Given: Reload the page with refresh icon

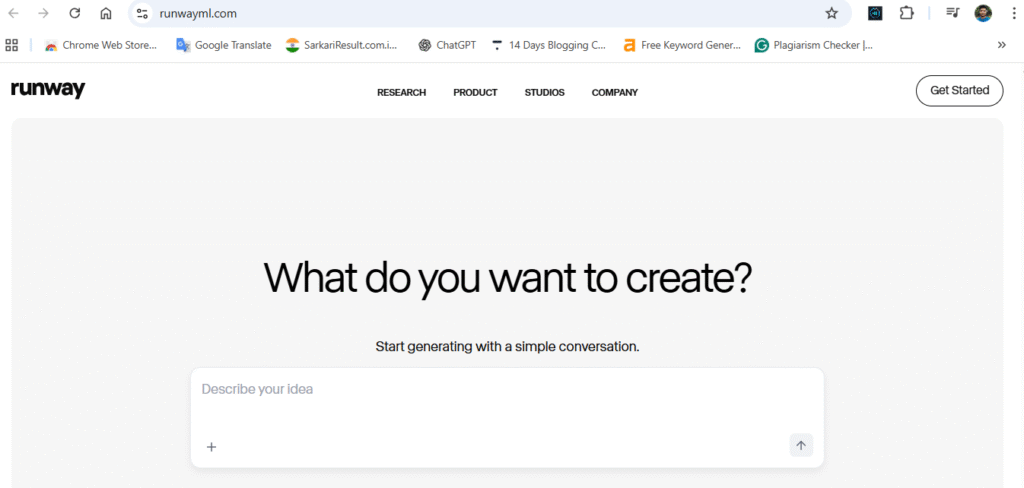Looking at the screenshot, I should point(74,13).
